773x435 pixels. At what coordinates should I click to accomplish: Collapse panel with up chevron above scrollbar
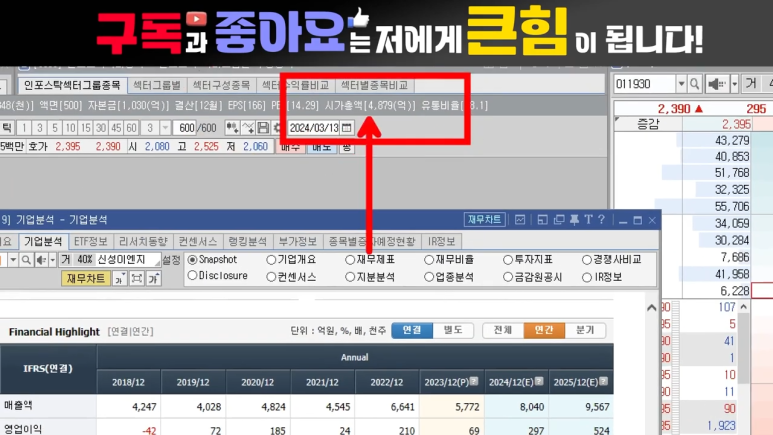coord(651,308)
